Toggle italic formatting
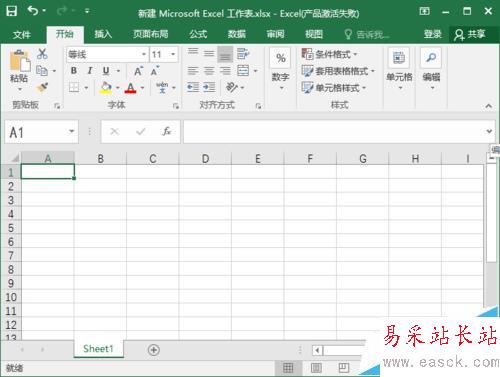This screenshot has height=377, width=500. pos(90,71)
